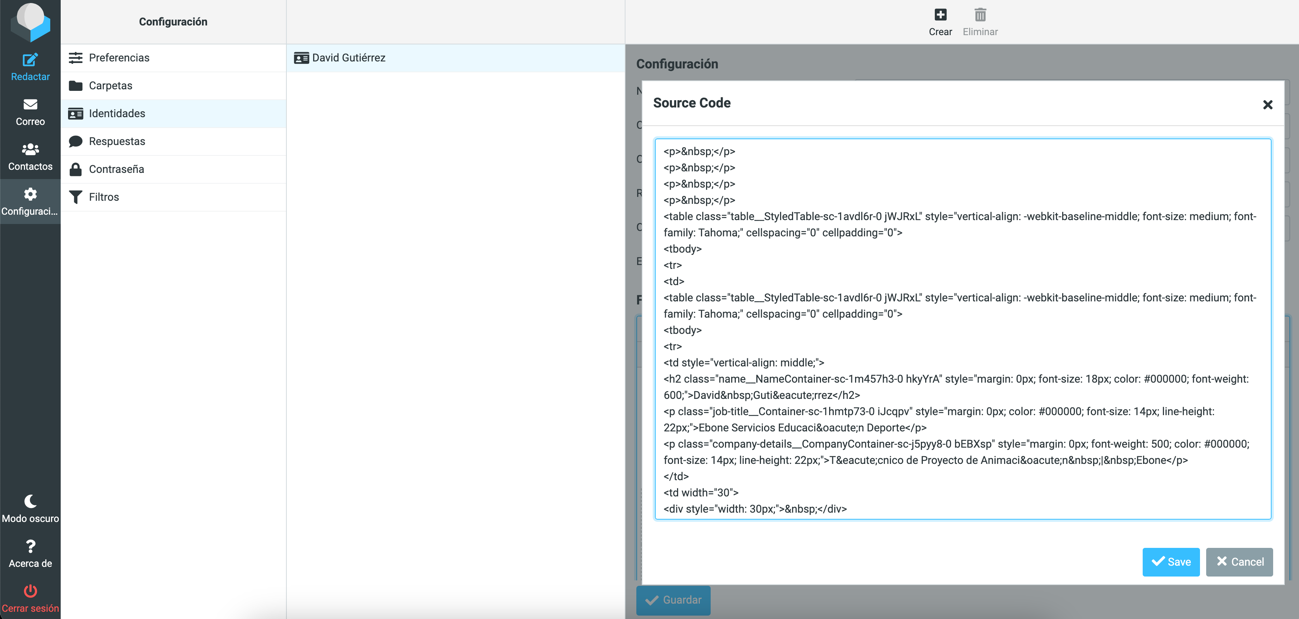Screen dimensions: 1299x619
Task: Click Cerrar sesión power icon
Action: 30,592
